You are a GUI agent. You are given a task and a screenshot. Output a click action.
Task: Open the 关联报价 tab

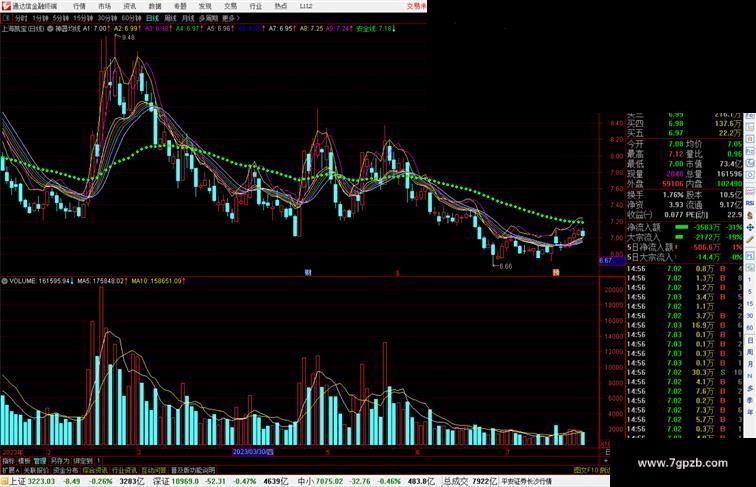click(x=36, y=470)
